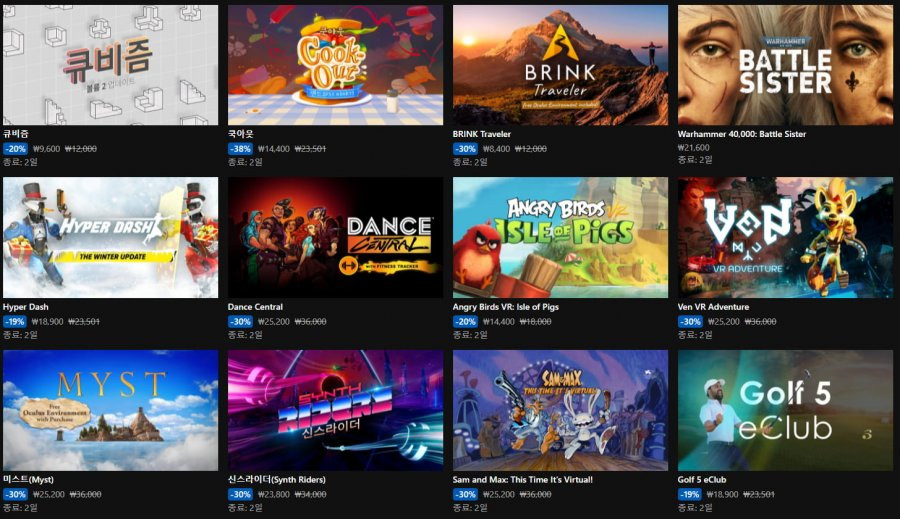Click the BRINK Traveler title link

[x=482, y=134]
